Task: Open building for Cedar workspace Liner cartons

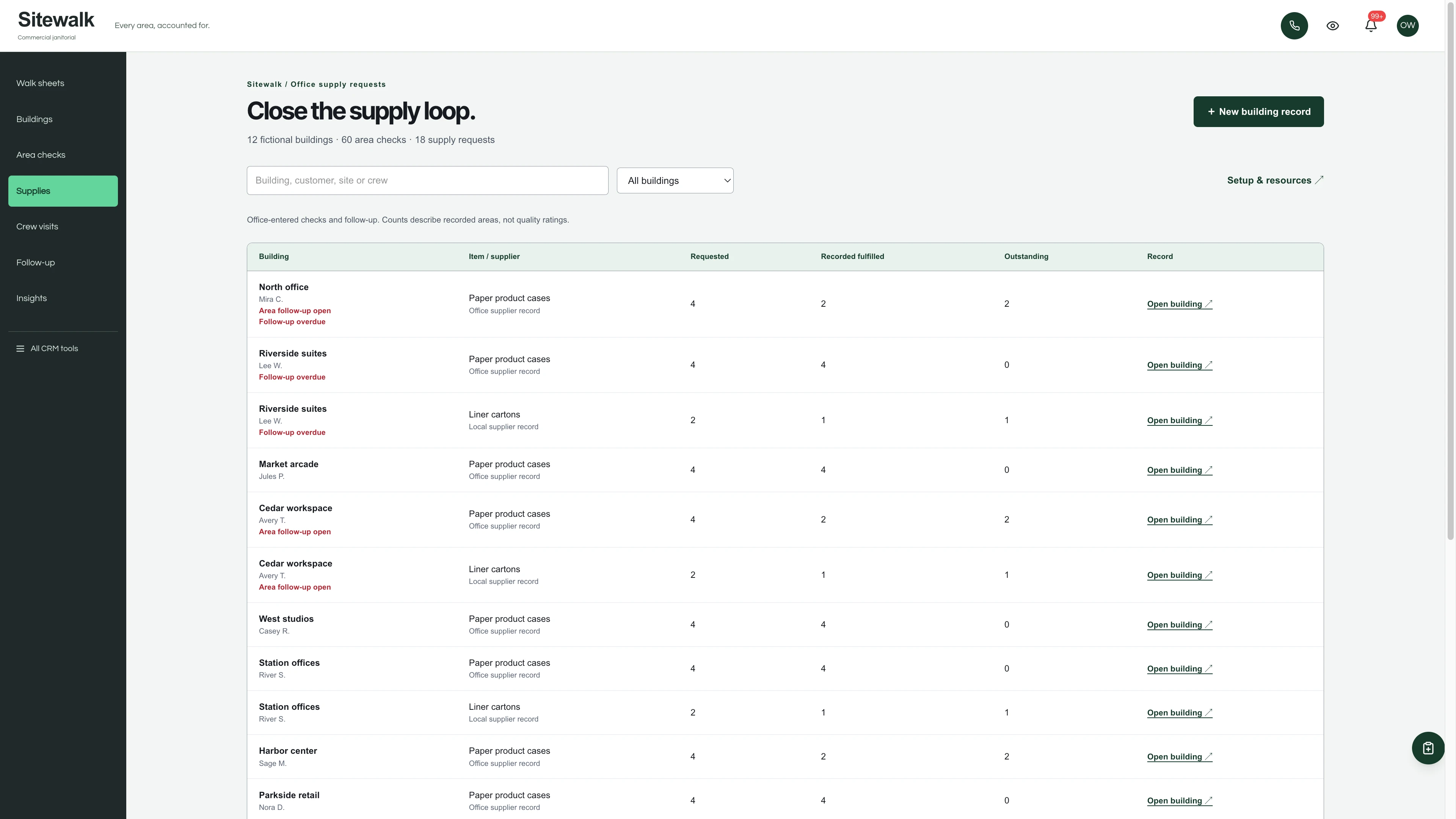Action: point(1180,576)
